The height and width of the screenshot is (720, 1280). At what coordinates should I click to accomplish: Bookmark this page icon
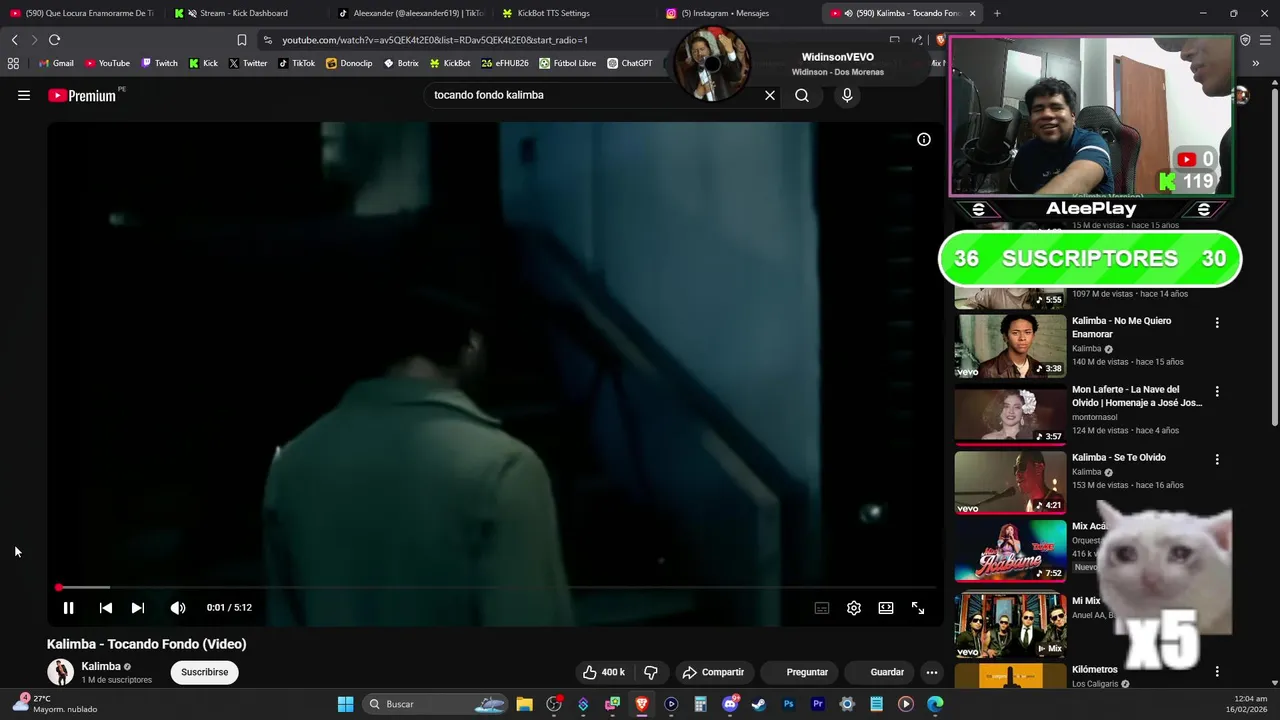241,40
